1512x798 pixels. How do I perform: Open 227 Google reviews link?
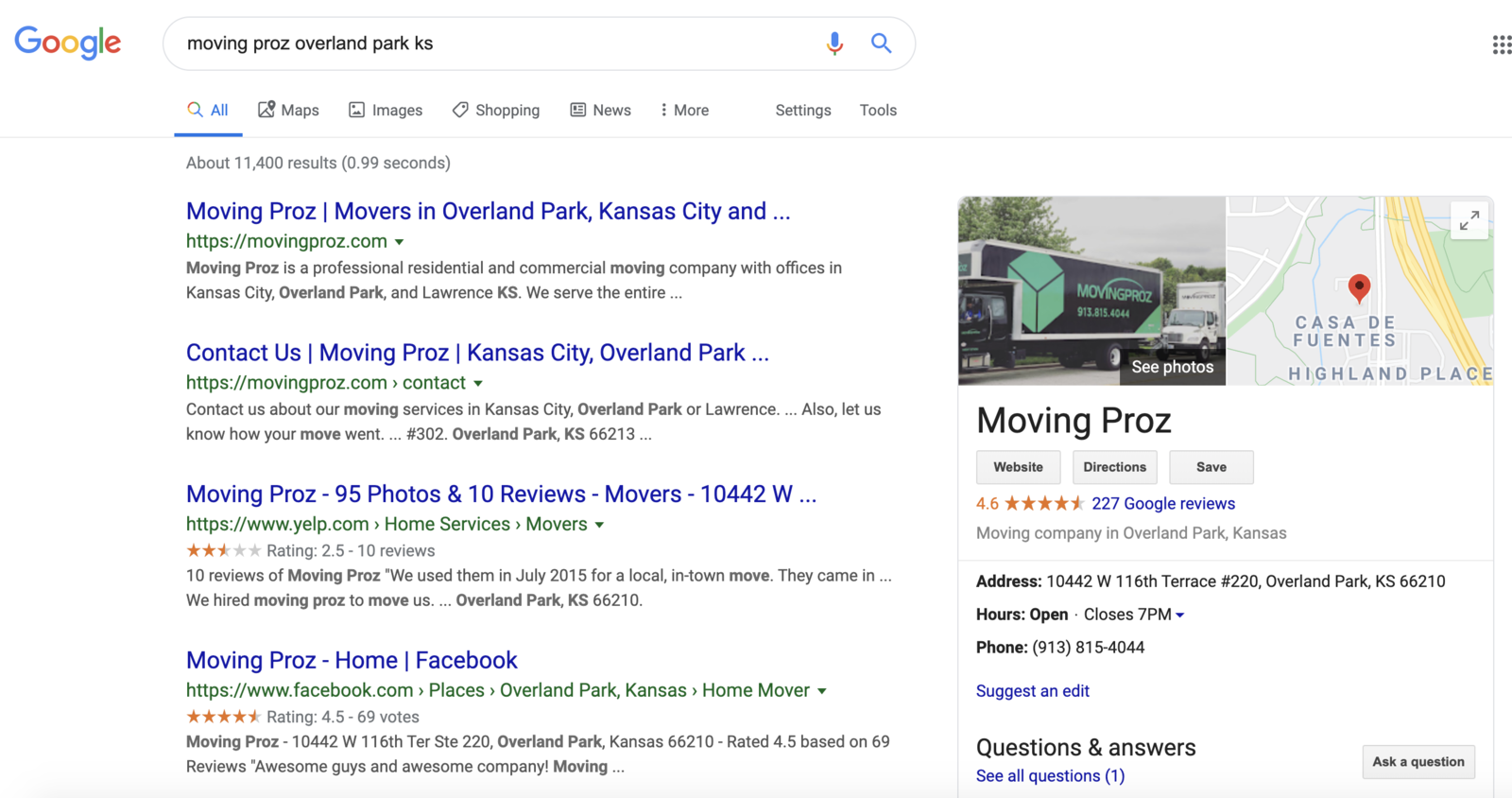(1163, 504)
